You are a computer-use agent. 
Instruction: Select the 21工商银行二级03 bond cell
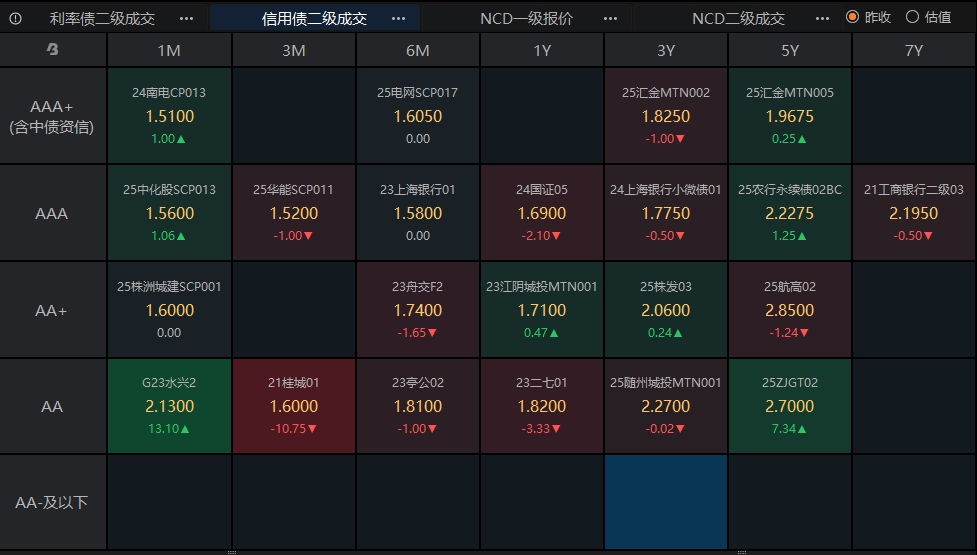[x=914, y=212]
